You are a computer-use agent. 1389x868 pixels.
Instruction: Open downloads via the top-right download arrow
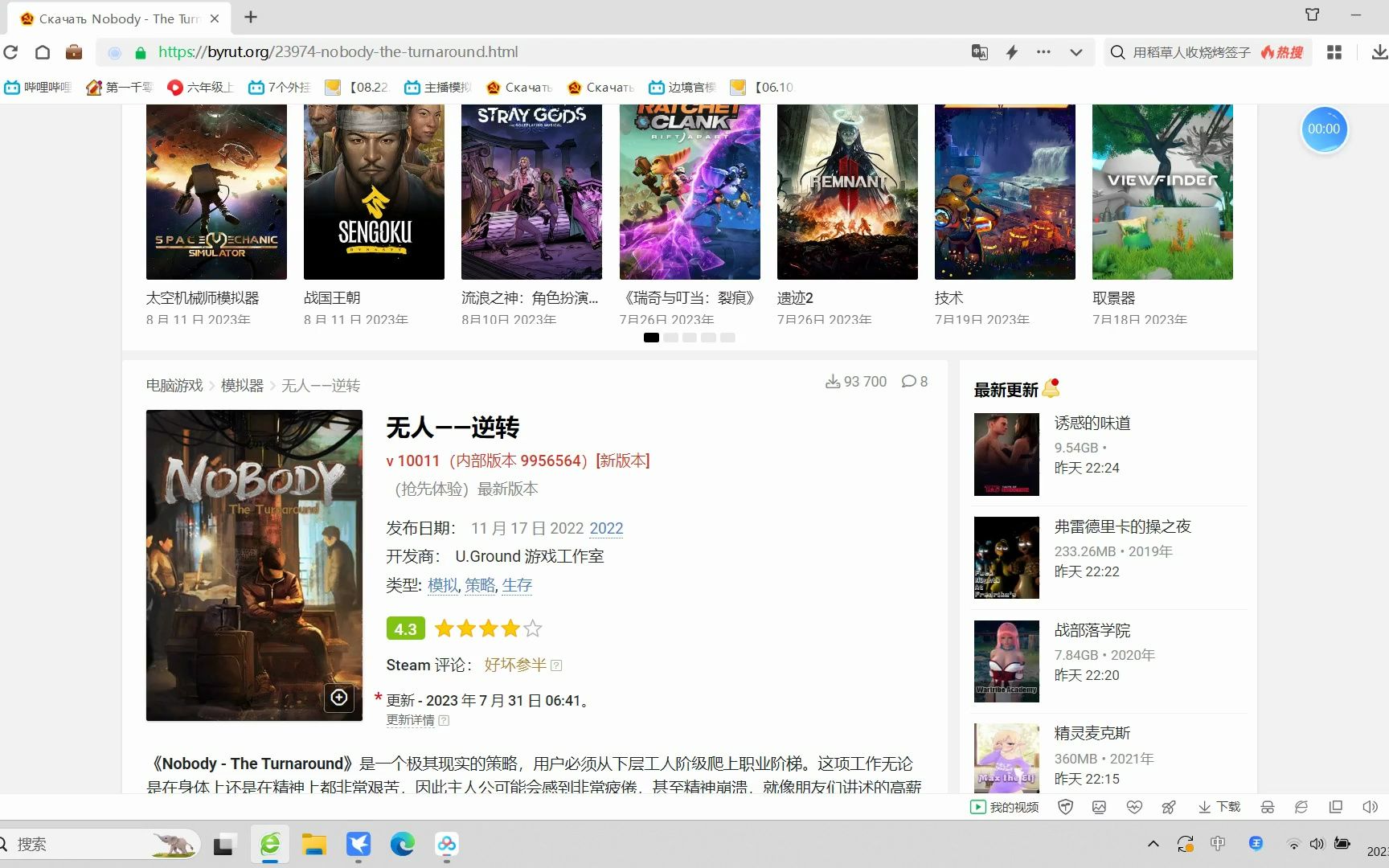pyautogui.click(x=1379, y=52)
